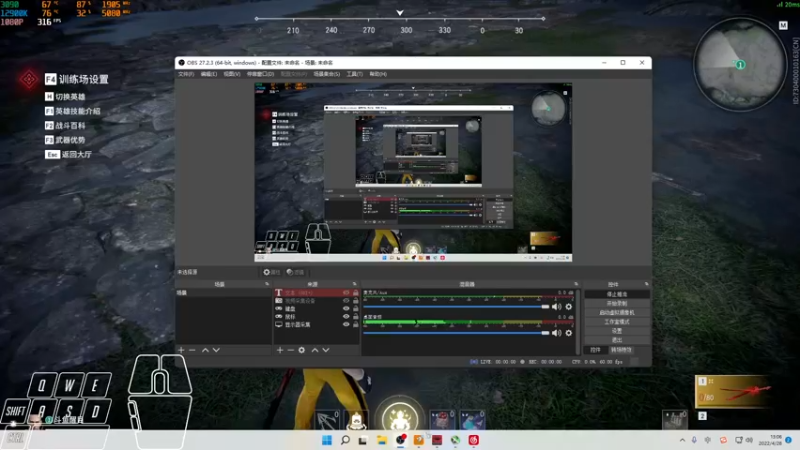Switch to 控件 tab at bottom
Viewport: 800px width, 450px height.
pos(595,350)
